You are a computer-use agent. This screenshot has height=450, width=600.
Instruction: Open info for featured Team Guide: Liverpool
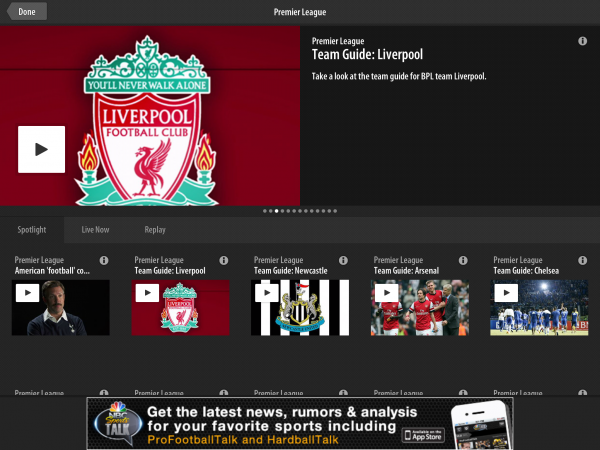coord(582,41)
